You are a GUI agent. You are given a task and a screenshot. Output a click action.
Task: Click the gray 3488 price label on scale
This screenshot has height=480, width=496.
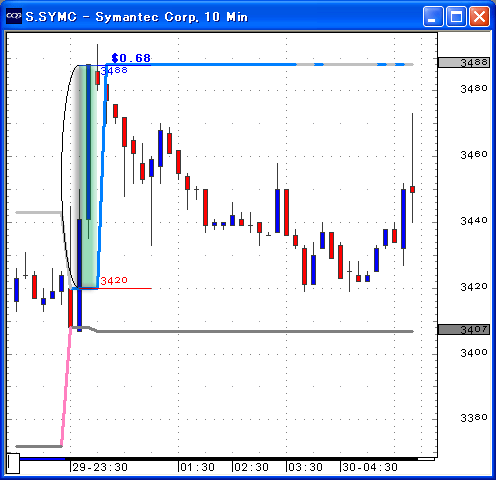[x=464, y=62]
